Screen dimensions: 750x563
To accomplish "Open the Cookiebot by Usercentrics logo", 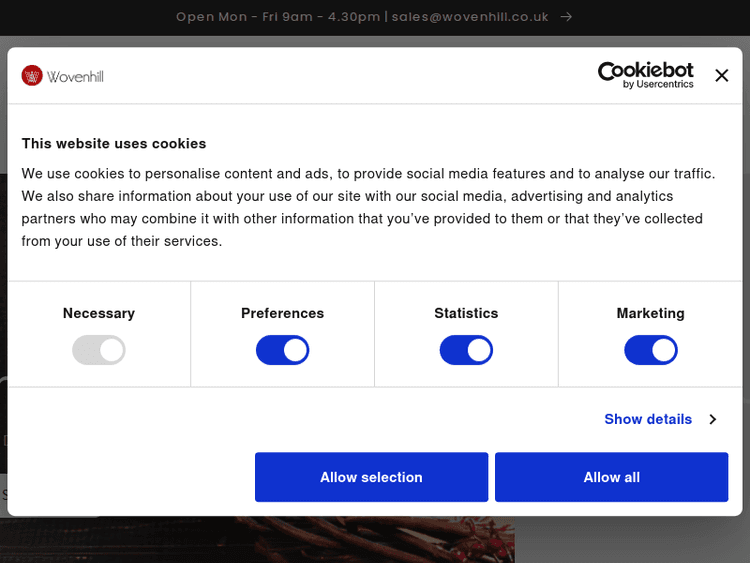I will (645, 75).
